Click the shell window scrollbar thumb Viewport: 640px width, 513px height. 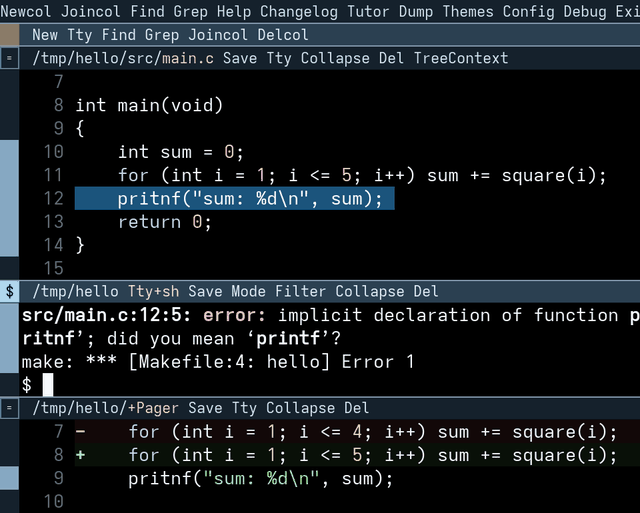pyautogui.click(x=9, y=338)
